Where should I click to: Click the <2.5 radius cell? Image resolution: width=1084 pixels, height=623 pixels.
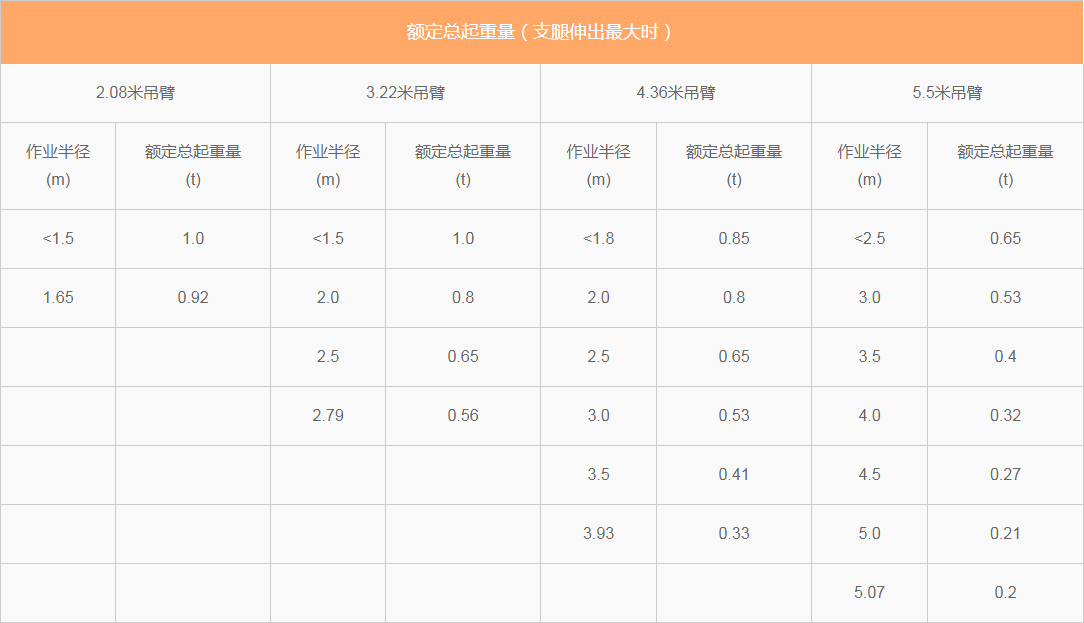[869, 238]
